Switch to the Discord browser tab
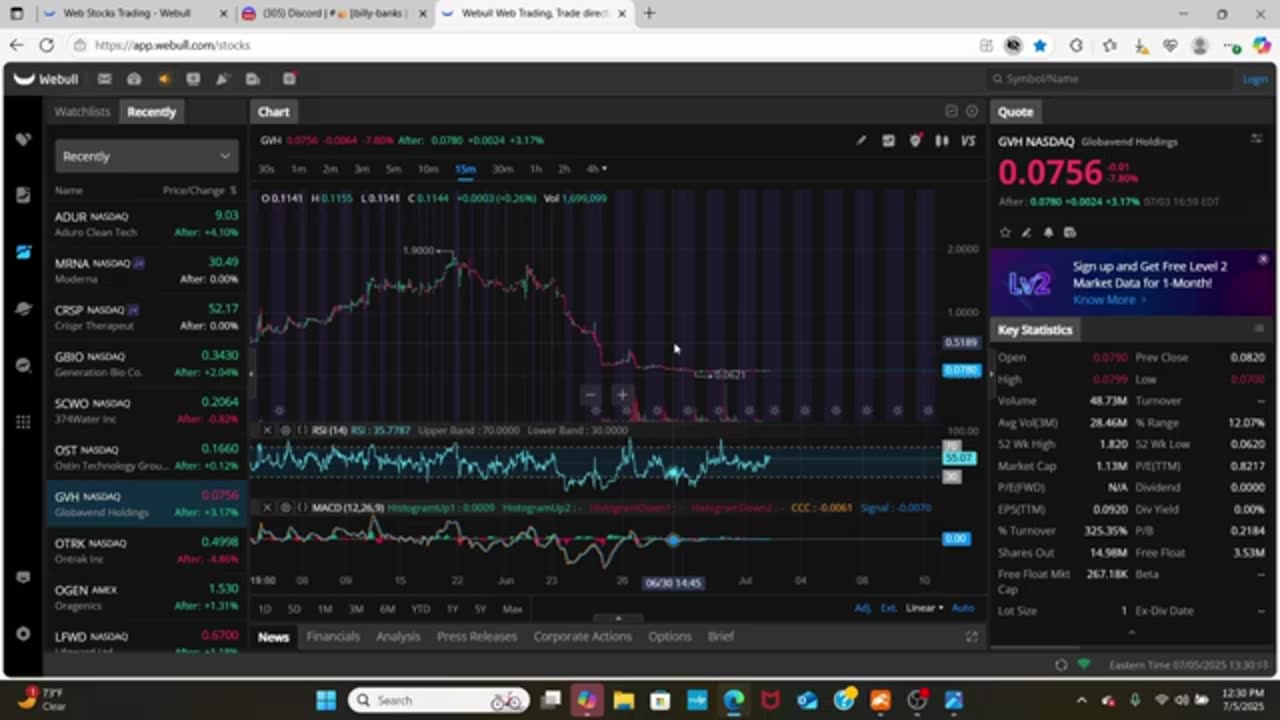 point(336,14)
